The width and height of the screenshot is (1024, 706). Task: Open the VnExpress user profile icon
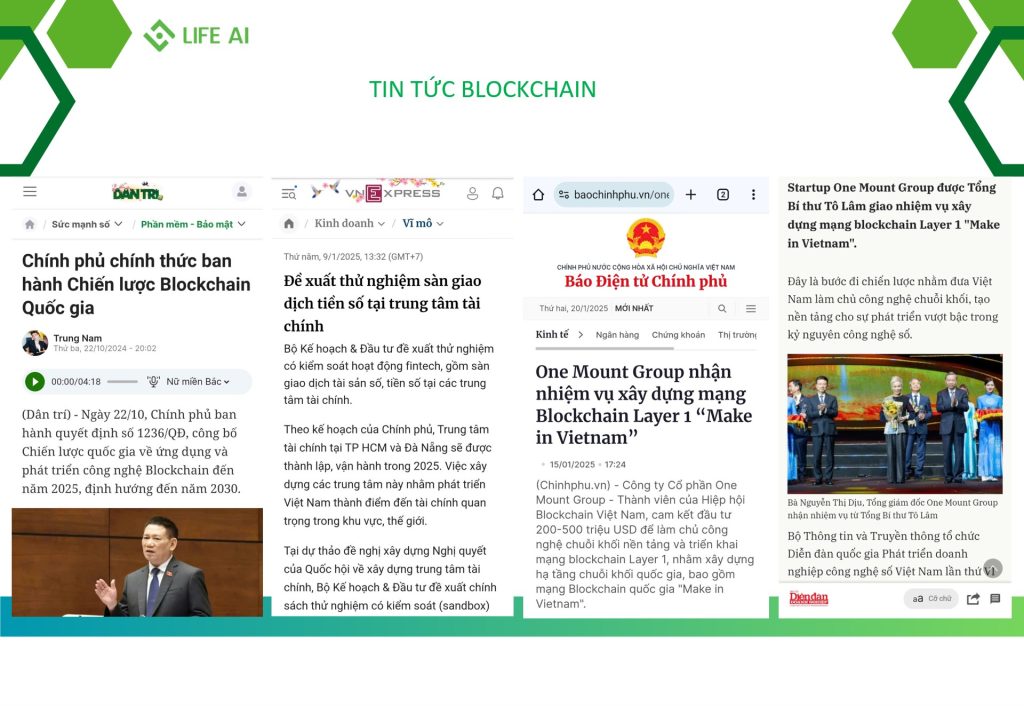tap(472, 193)
